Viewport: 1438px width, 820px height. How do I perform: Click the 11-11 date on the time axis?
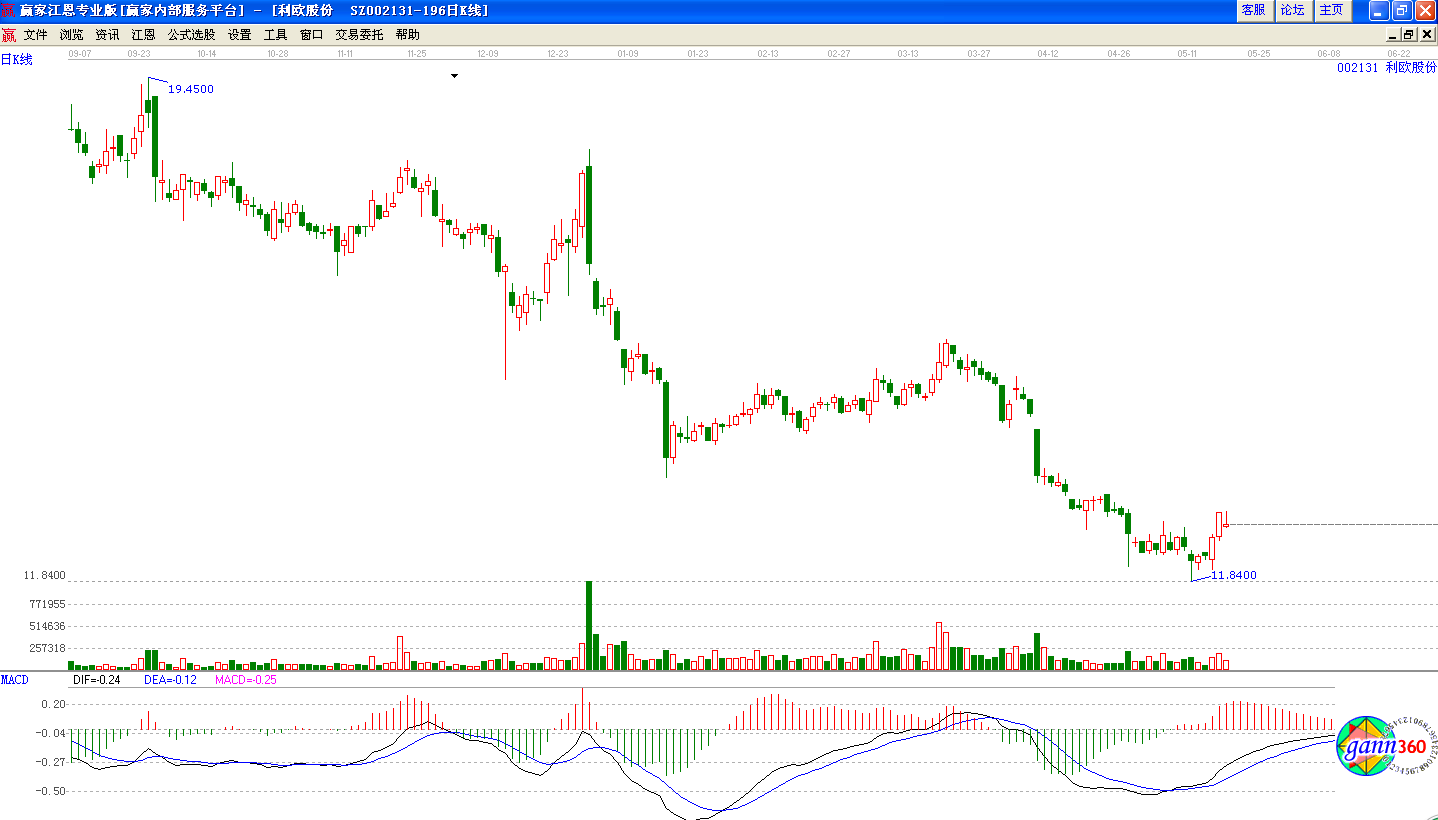coord(345,53)
